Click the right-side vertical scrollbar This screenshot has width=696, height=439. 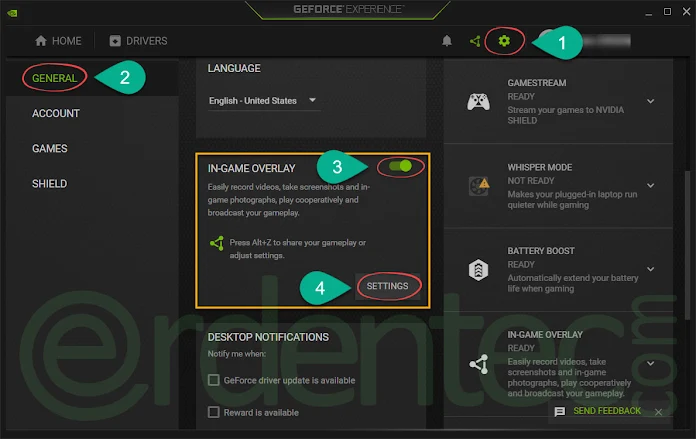coord(686,244)
